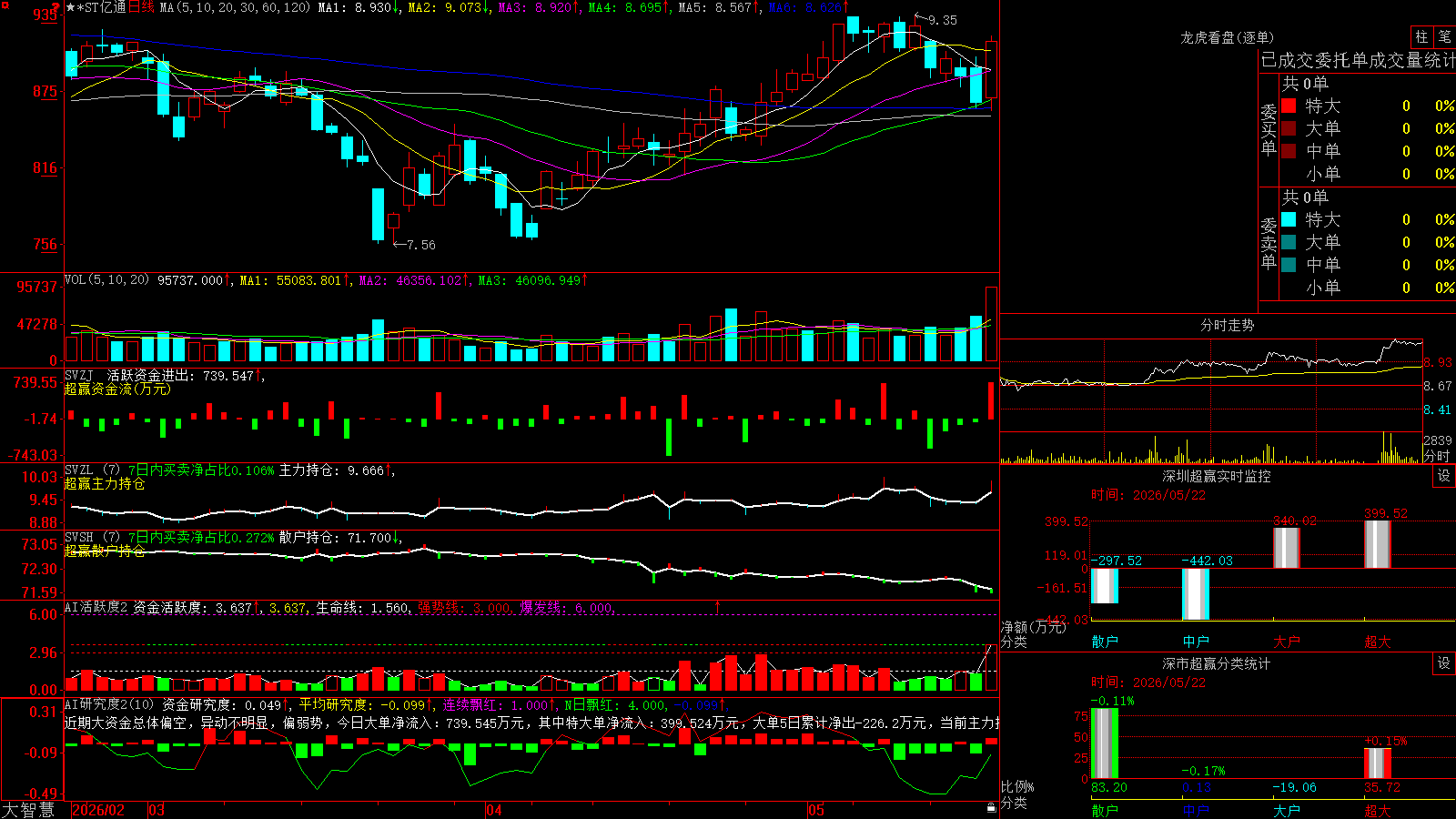This screenshot has height=819, width=1456.
Task: Click the MA2: 9.073 value in the header
Action: click(x=444, y=7)
